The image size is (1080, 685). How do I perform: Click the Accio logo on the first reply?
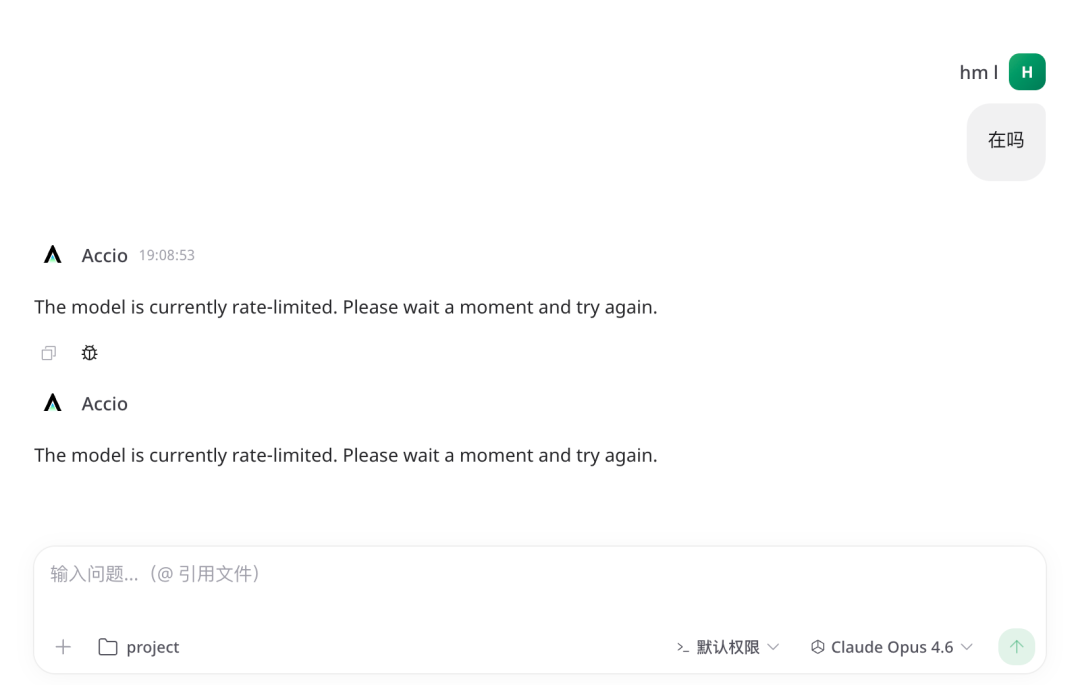[x=52, y=254]
